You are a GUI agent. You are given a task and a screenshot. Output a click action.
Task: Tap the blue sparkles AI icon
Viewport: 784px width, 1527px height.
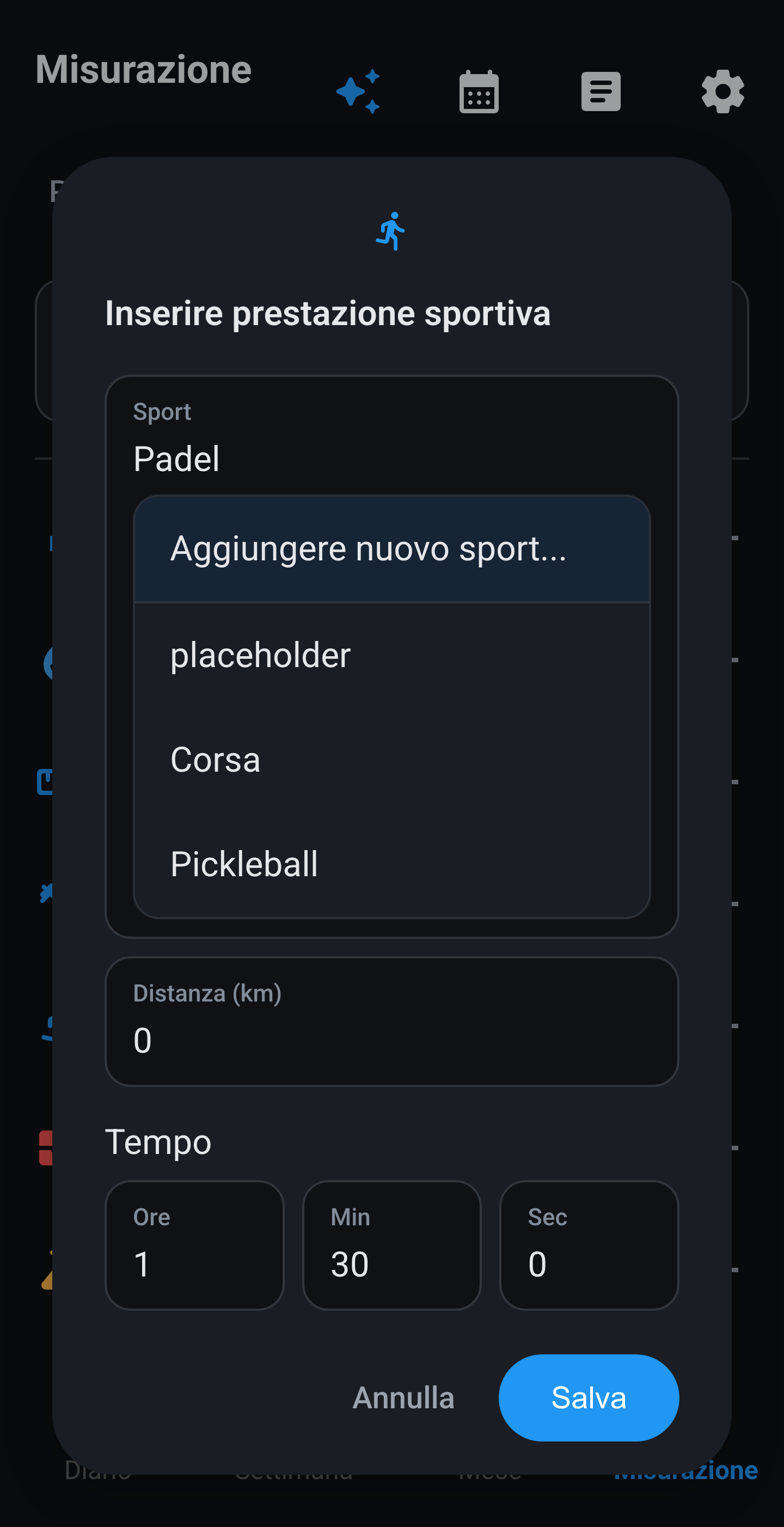[358, 91]
